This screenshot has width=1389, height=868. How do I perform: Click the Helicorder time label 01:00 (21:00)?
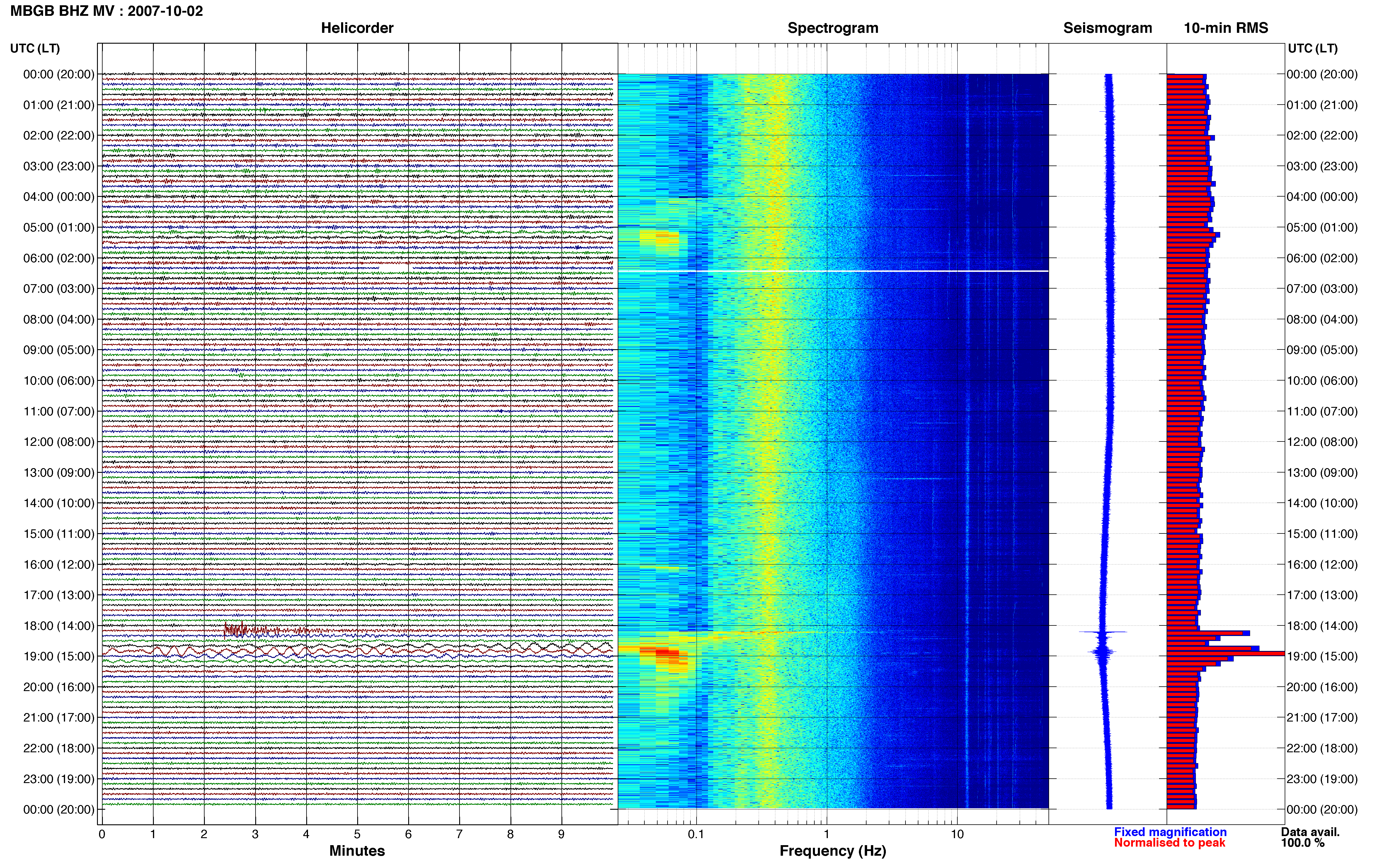point(59,105)
